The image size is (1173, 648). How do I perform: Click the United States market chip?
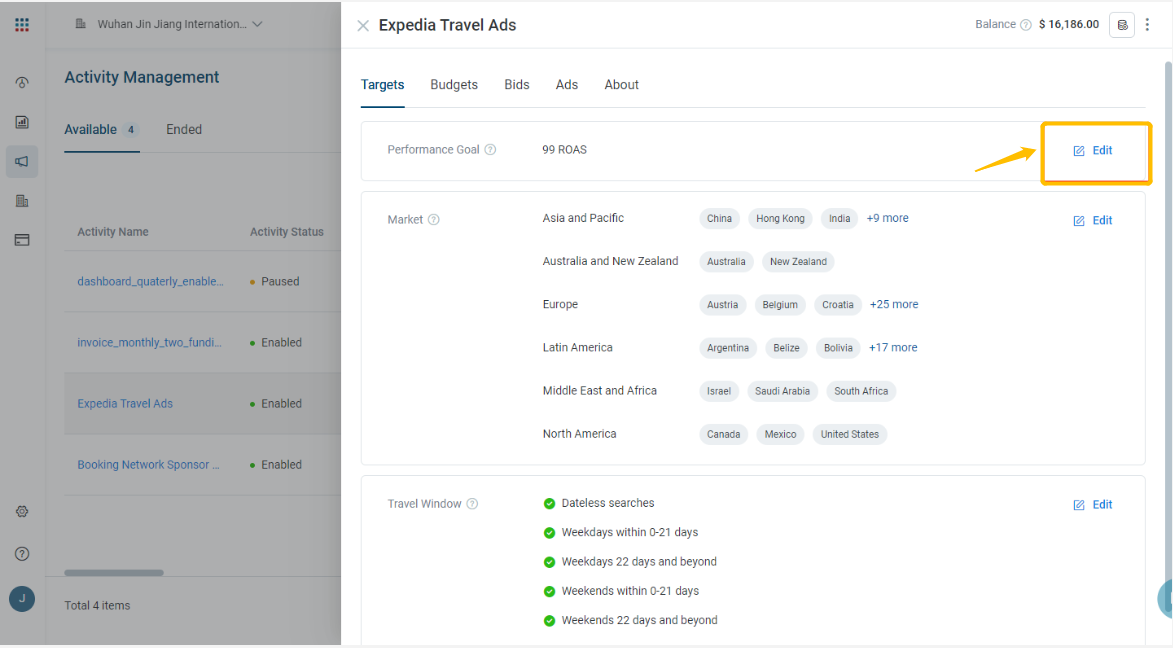[850, 434]
